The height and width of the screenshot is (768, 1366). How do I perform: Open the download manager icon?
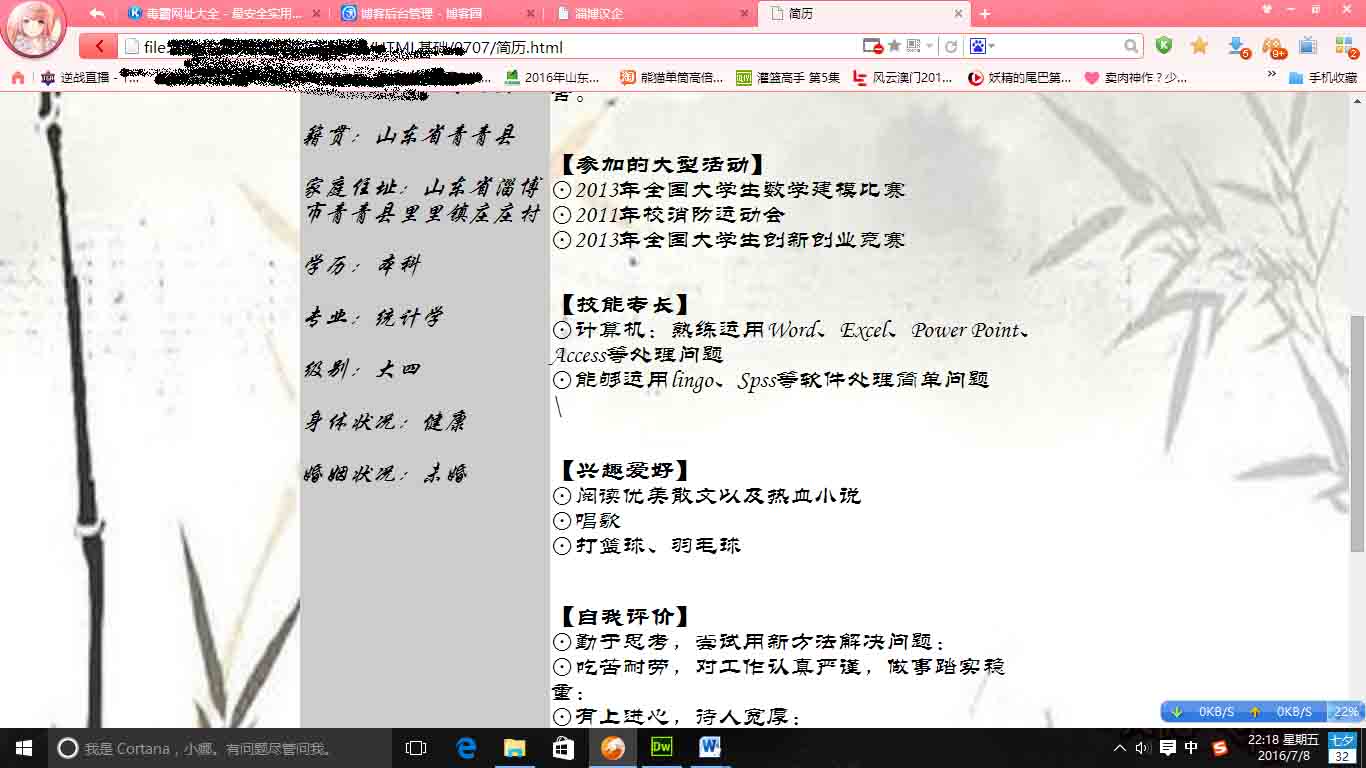pyautogui.click(x=1237, y=46)
